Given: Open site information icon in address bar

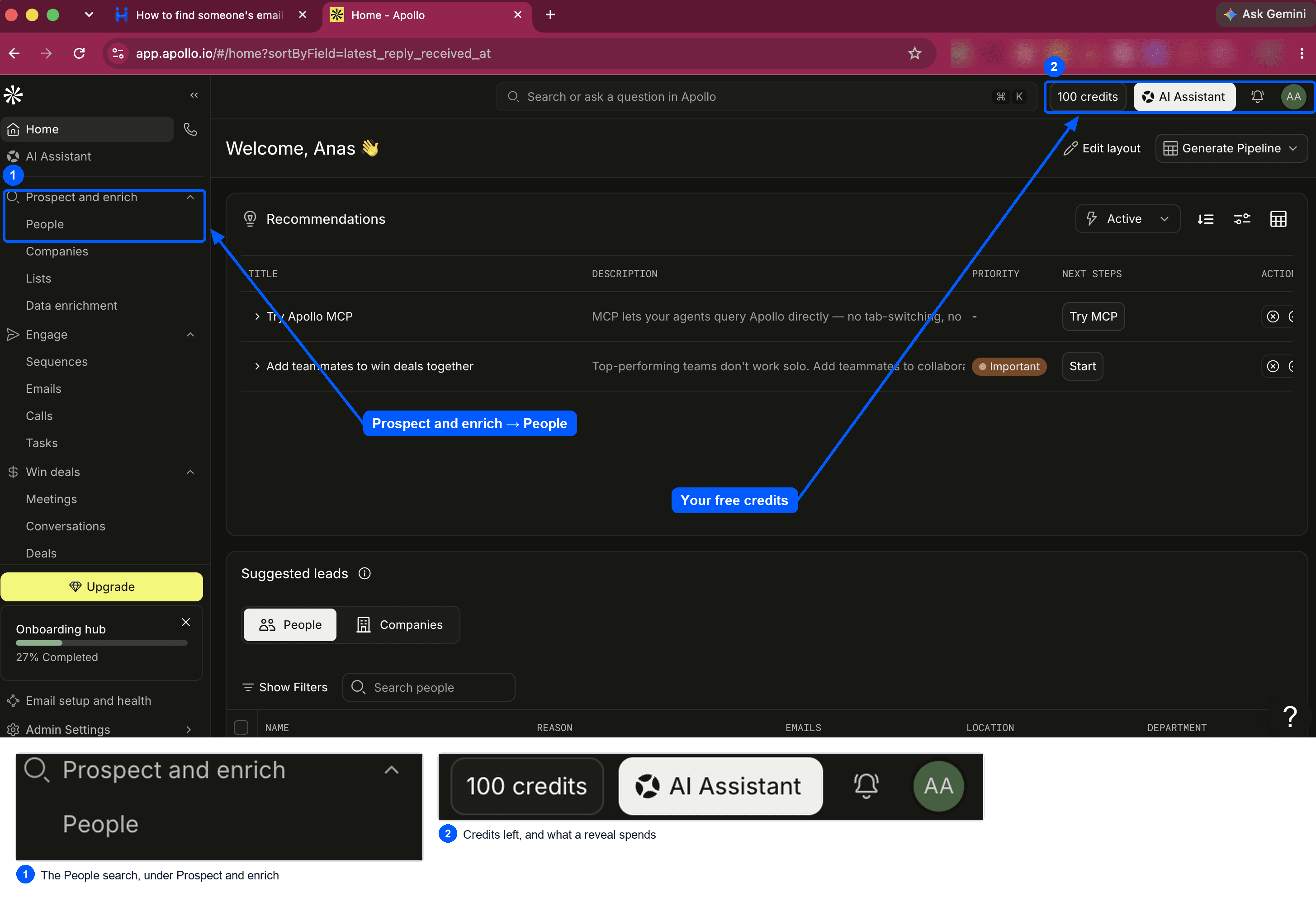Looking at the screenshot, I should click(x=118, y=53).
